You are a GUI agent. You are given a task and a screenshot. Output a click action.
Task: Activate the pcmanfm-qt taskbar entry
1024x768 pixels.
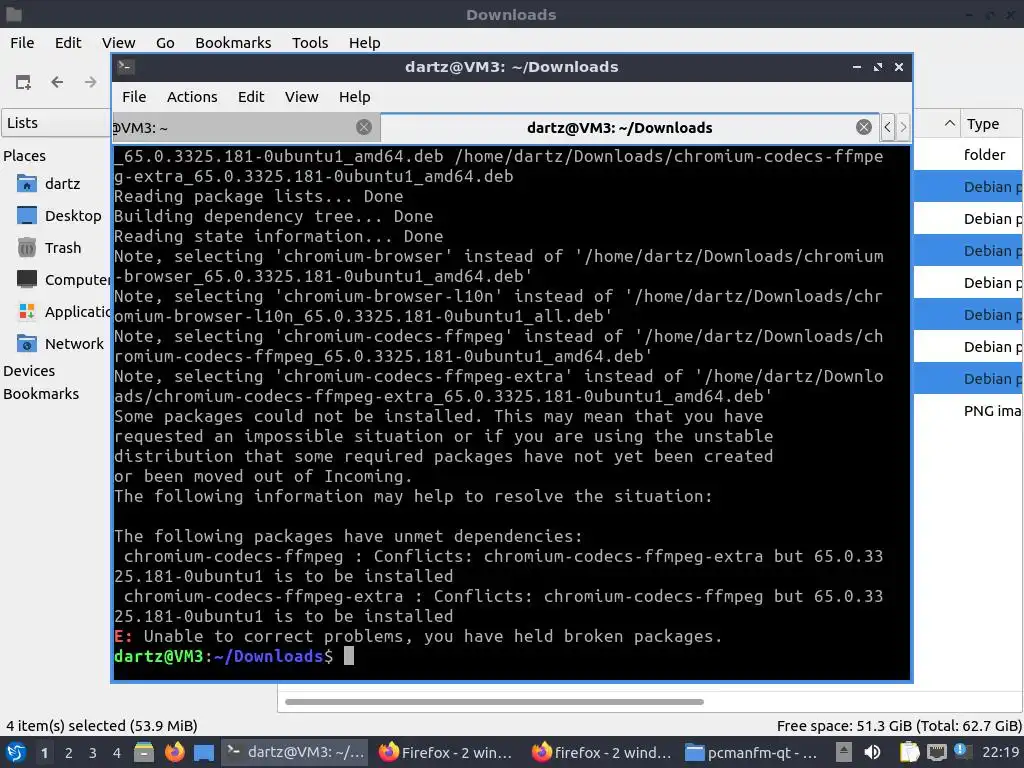point(752,752)
